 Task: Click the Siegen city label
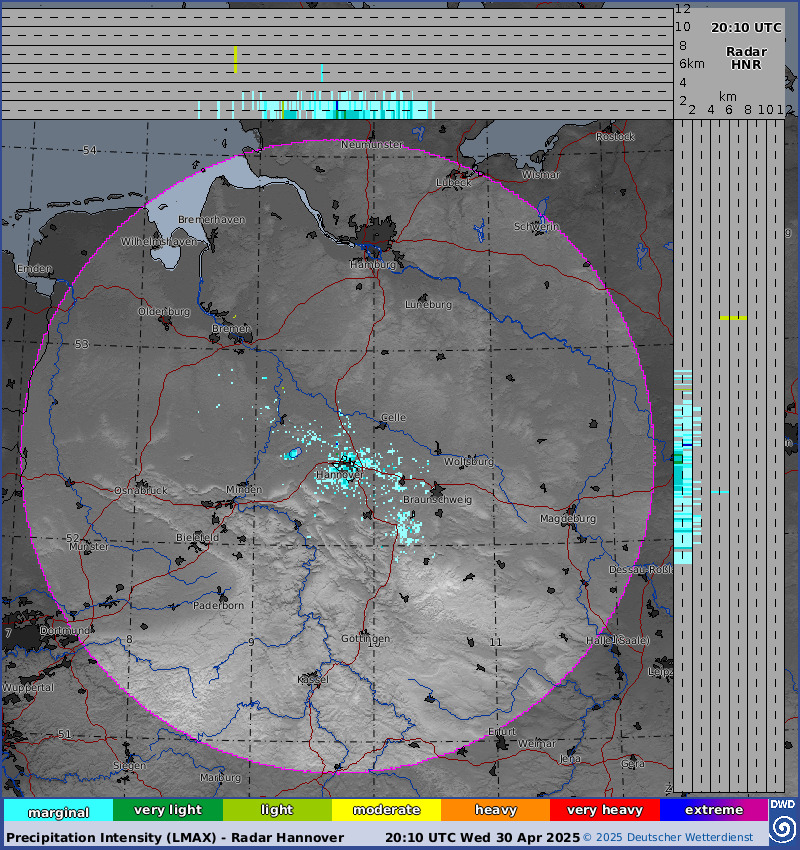click(x=129, y=765)
